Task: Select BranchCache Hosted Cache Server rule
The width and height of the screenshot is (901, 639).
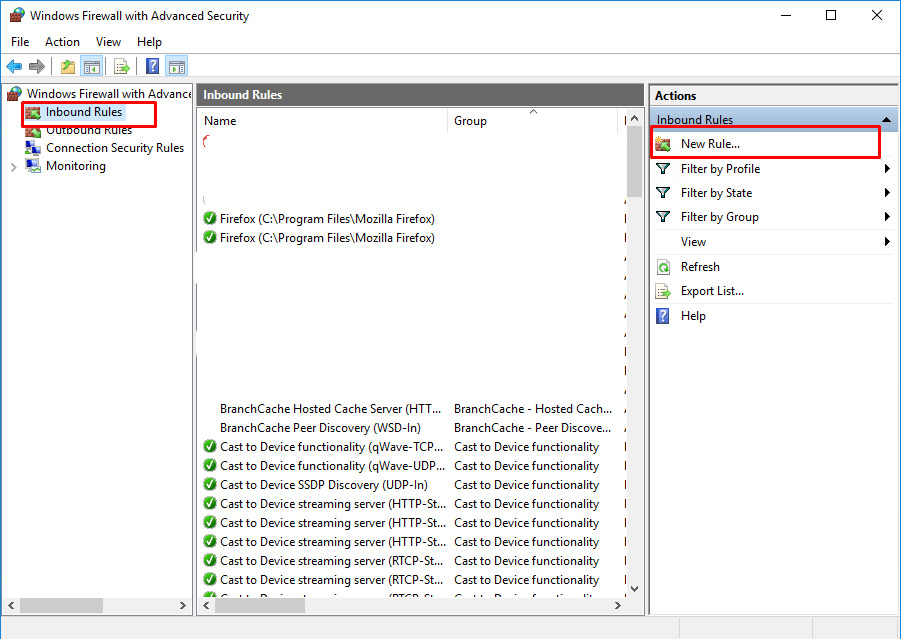Action: point(330,409)
